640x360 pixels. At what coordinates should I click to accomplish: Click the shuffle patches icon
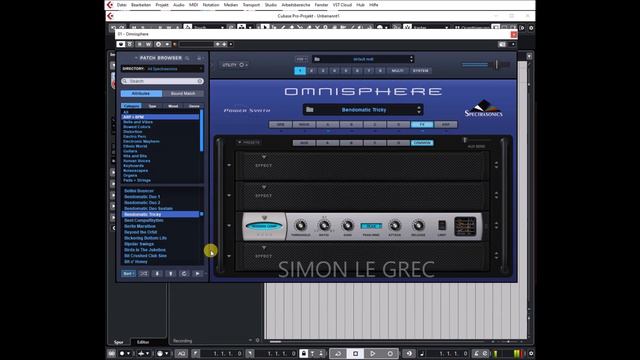click(x=144, y=273)
